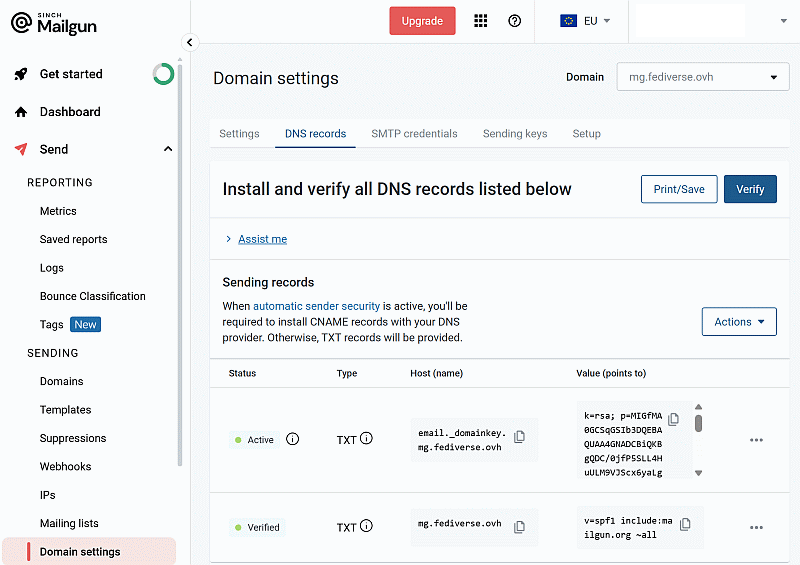Click the DKIM value box scrollbar thumb
The image size is (800, 565).
click(698, 424)
